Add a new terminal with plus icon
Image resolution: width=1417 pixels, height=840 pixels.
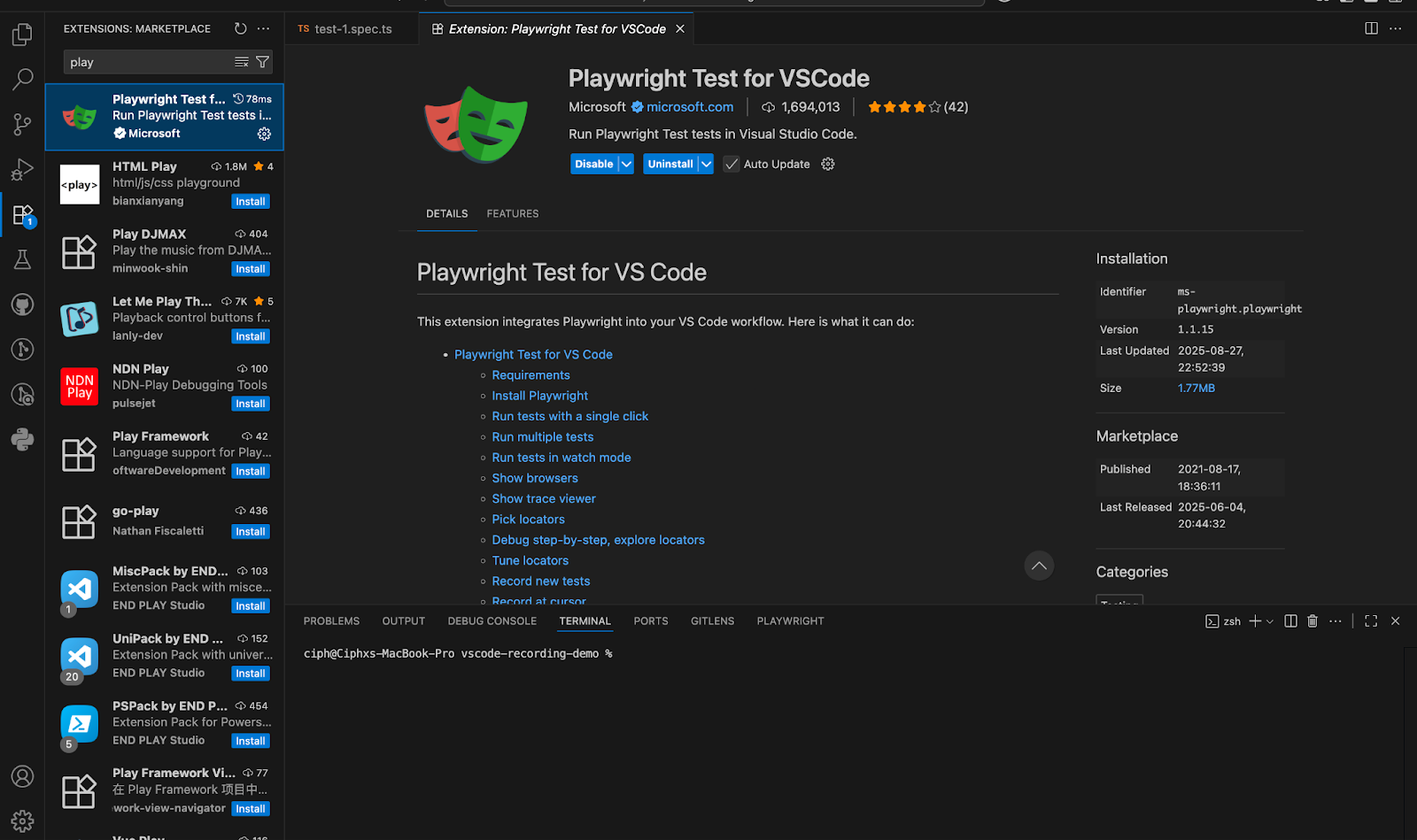[x=1255, y=621]
